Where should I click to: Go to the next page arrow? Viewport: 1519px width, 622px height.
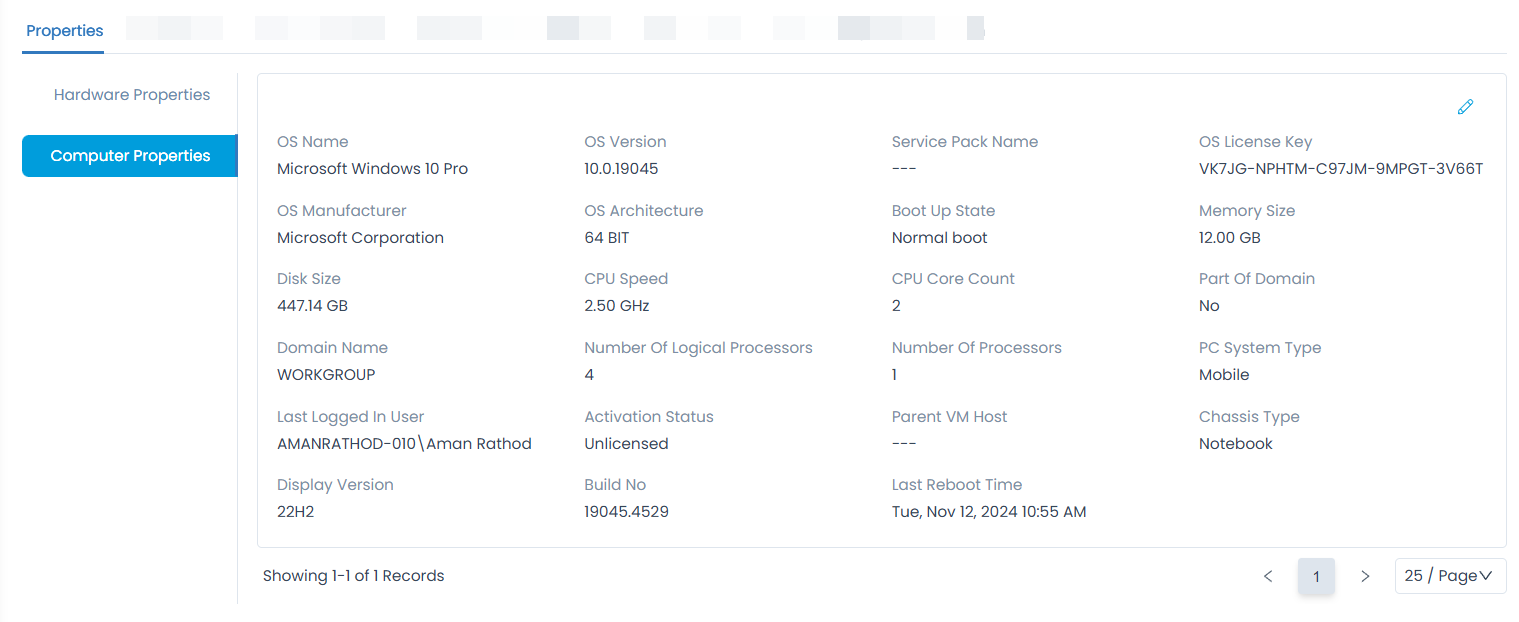click(1365, 576)
